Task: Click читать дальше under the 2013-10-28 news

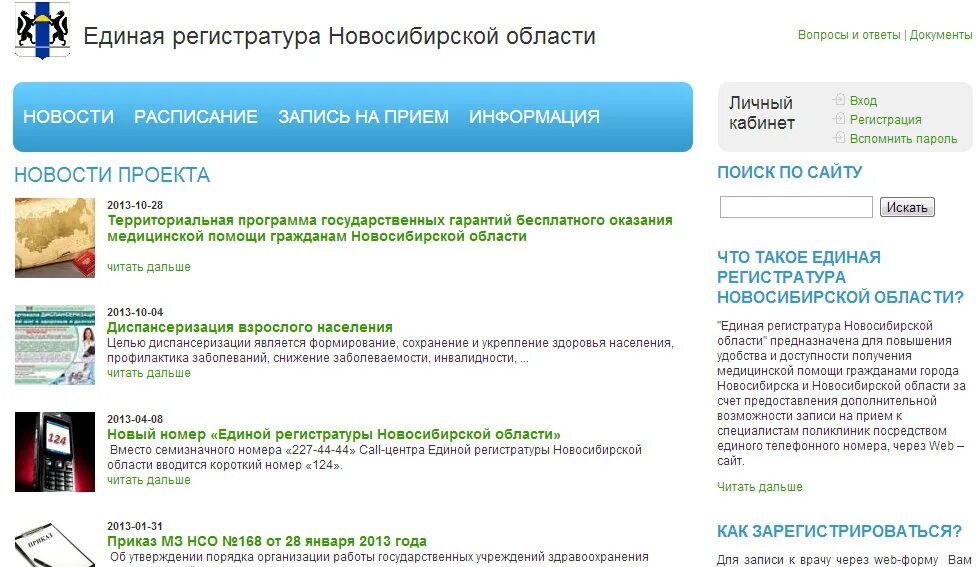Action: pyautogui.click(x=148, y=267)
